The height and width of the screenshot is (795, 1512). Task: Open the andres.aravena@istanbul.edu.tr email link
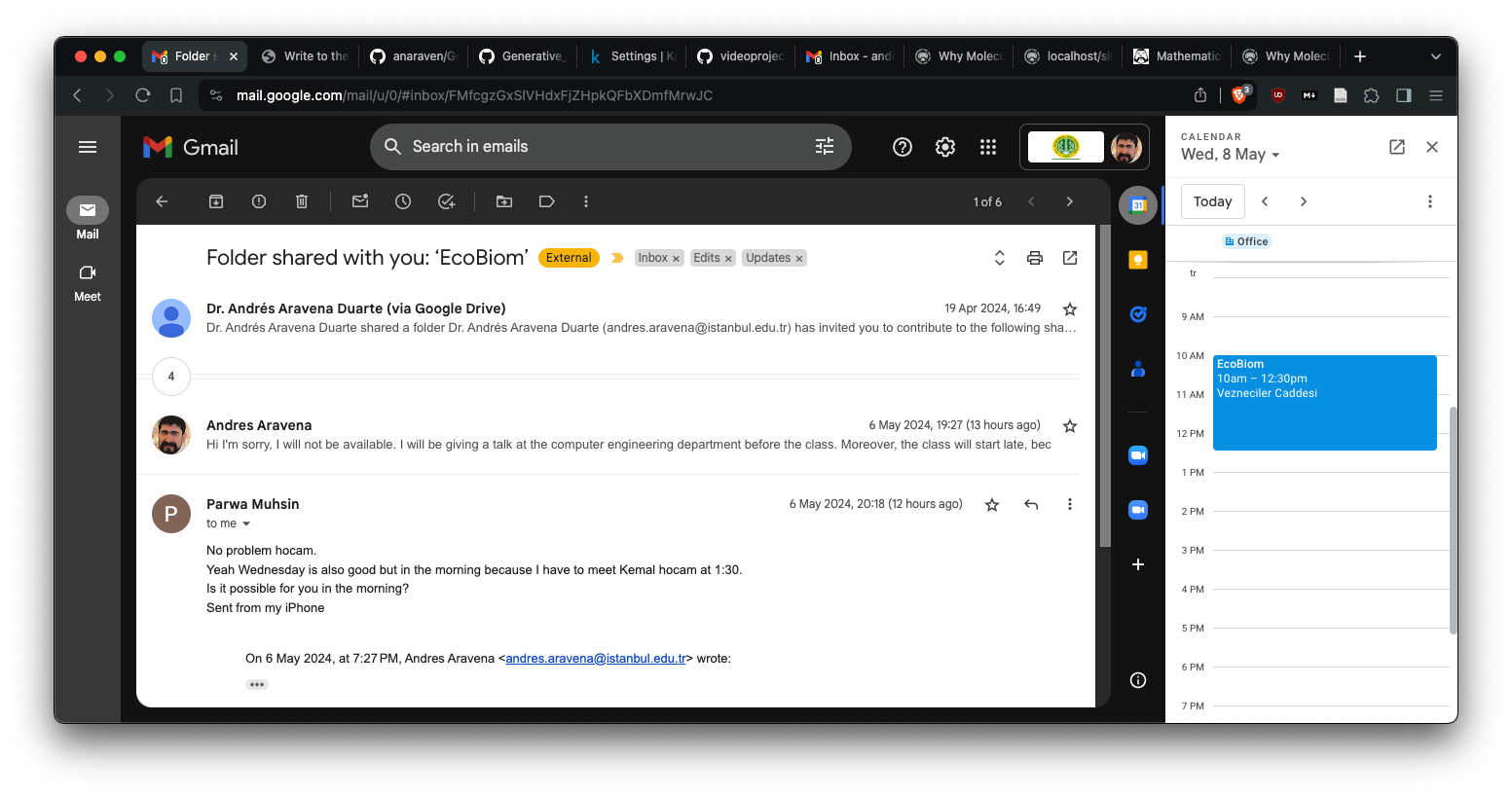596,659
